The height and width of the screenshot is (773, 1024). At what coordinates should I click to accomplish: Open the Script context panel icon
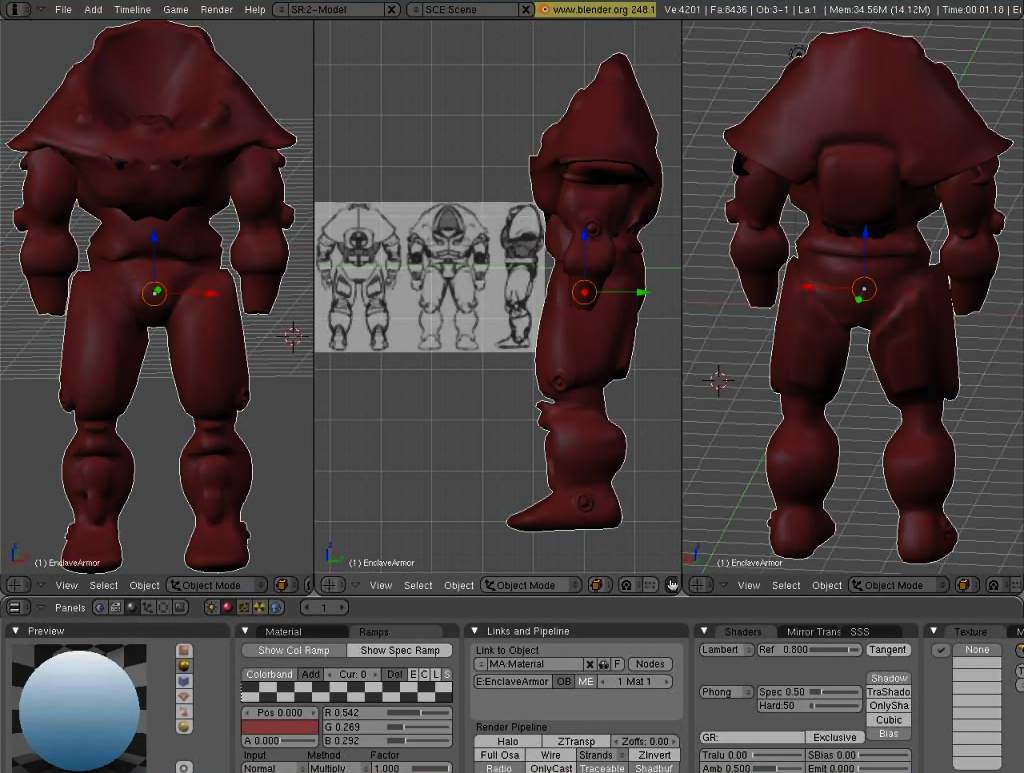116,608
